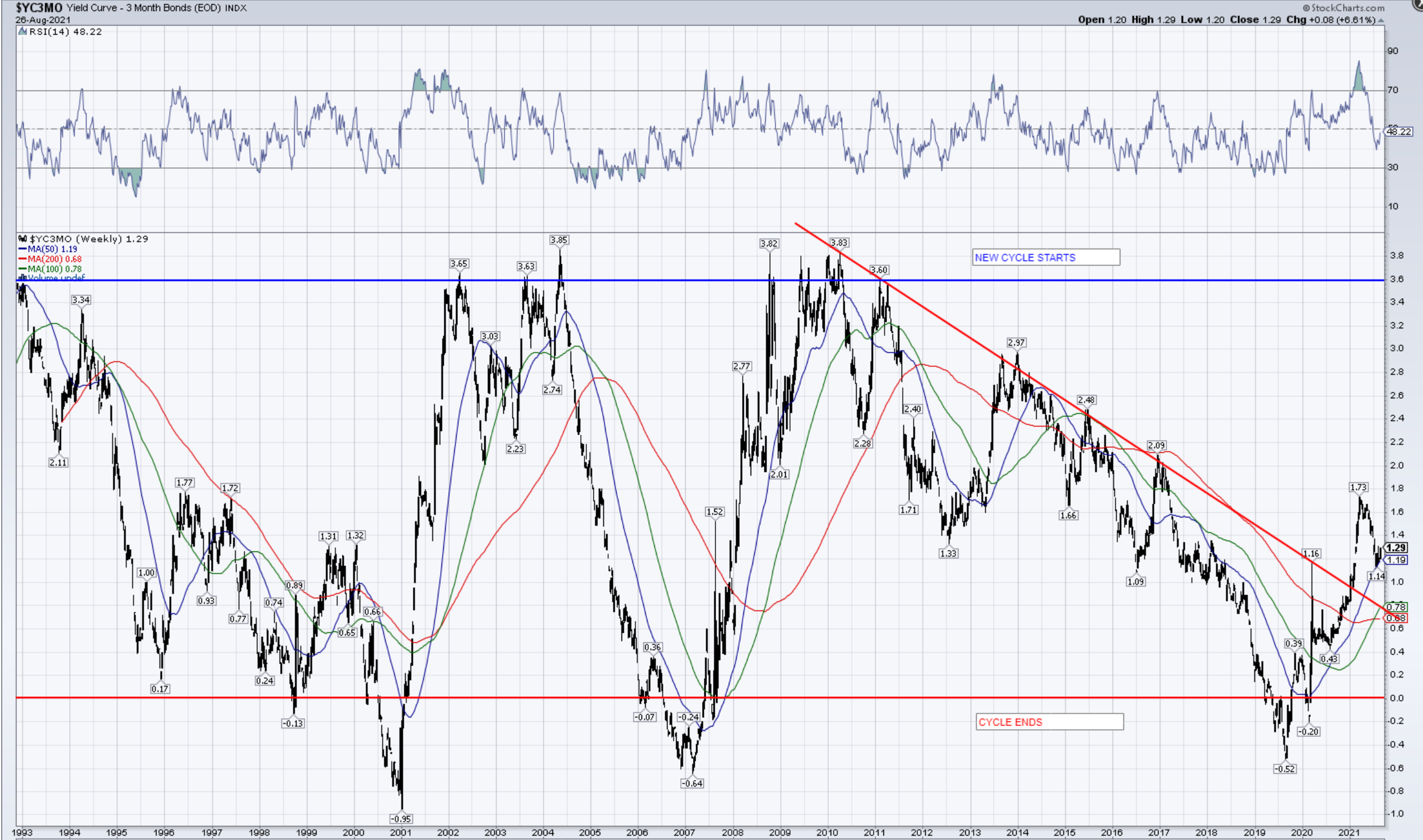
Task: Click the green MA(100) legend line marker
Action: (23, 268)
